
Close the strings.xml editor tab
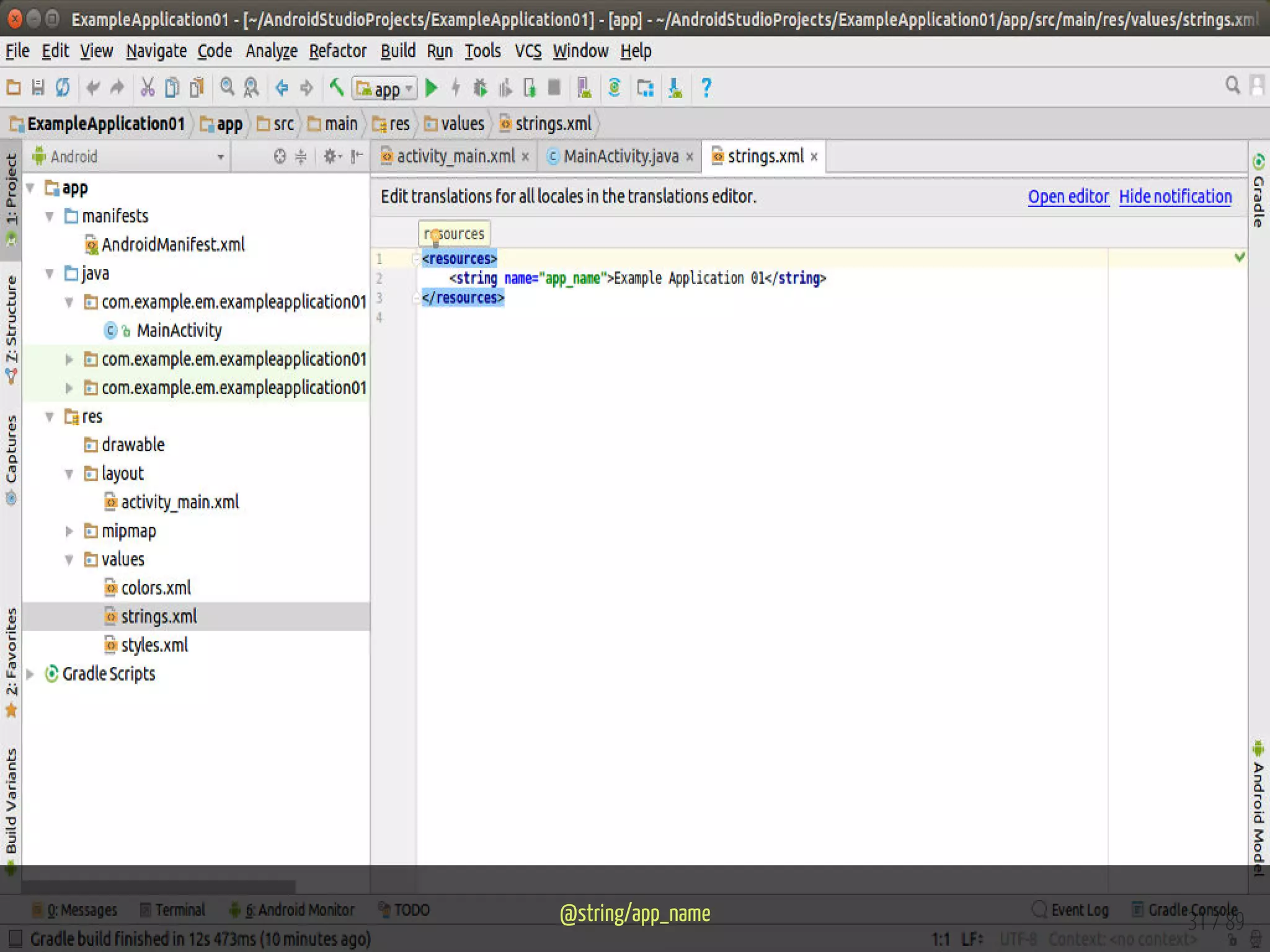tap(814, 157)
